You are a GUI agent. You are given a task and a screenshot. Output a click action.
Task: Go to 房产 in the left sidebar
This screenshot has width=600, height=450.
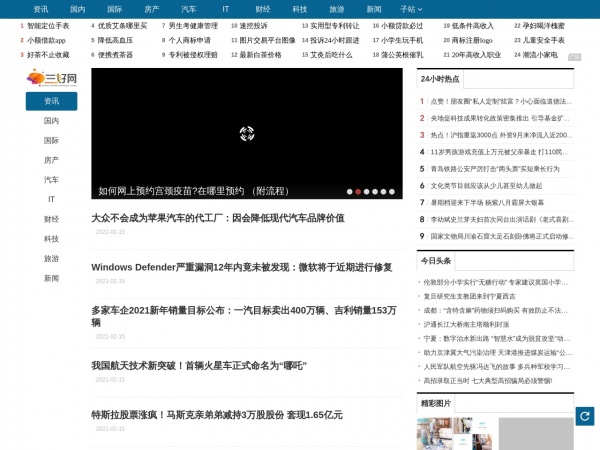[51, 160]
